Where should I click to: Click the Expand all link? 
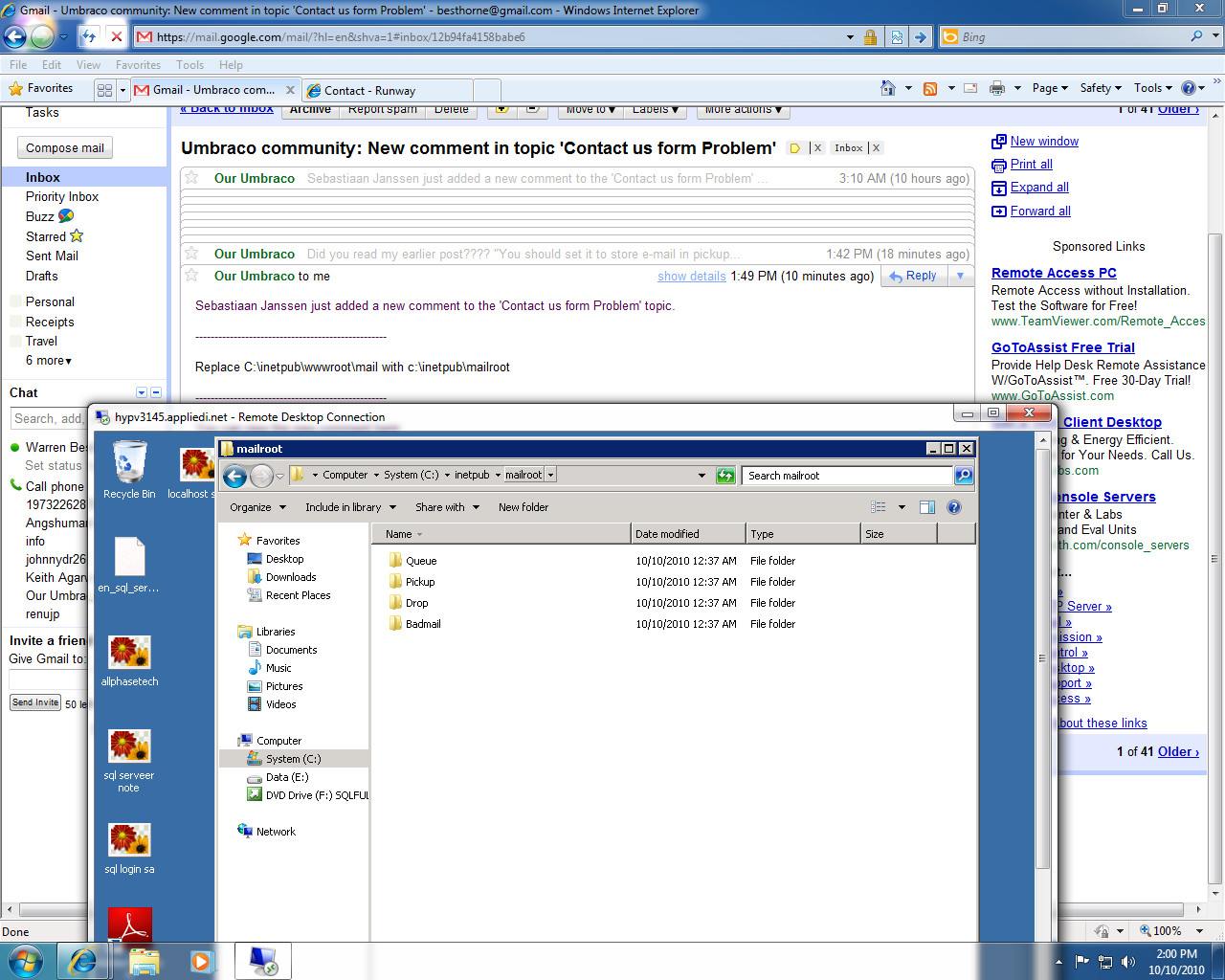pos(1039,188)
